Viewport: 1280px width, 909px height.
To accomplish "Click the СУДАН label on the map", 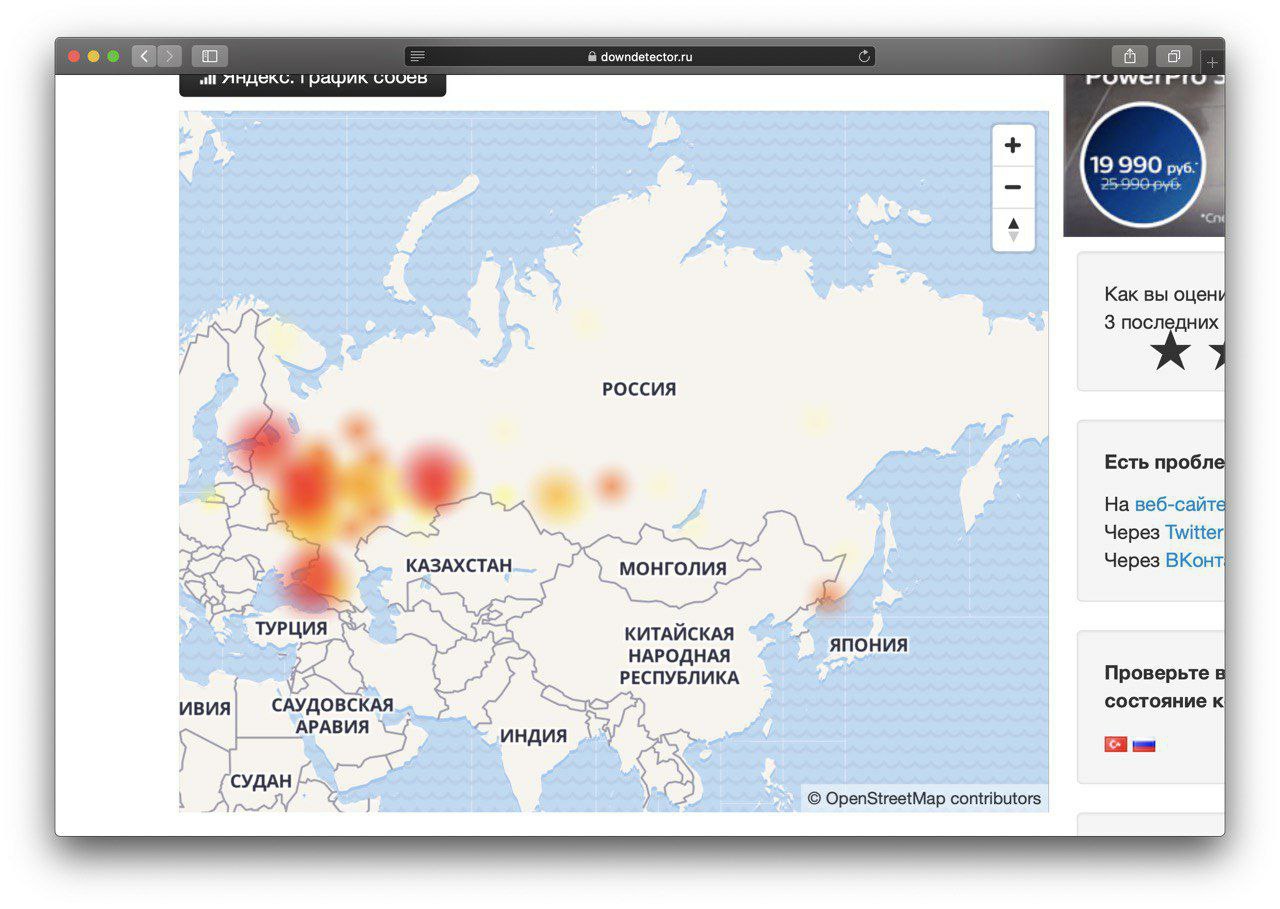I will click(261, 781).
